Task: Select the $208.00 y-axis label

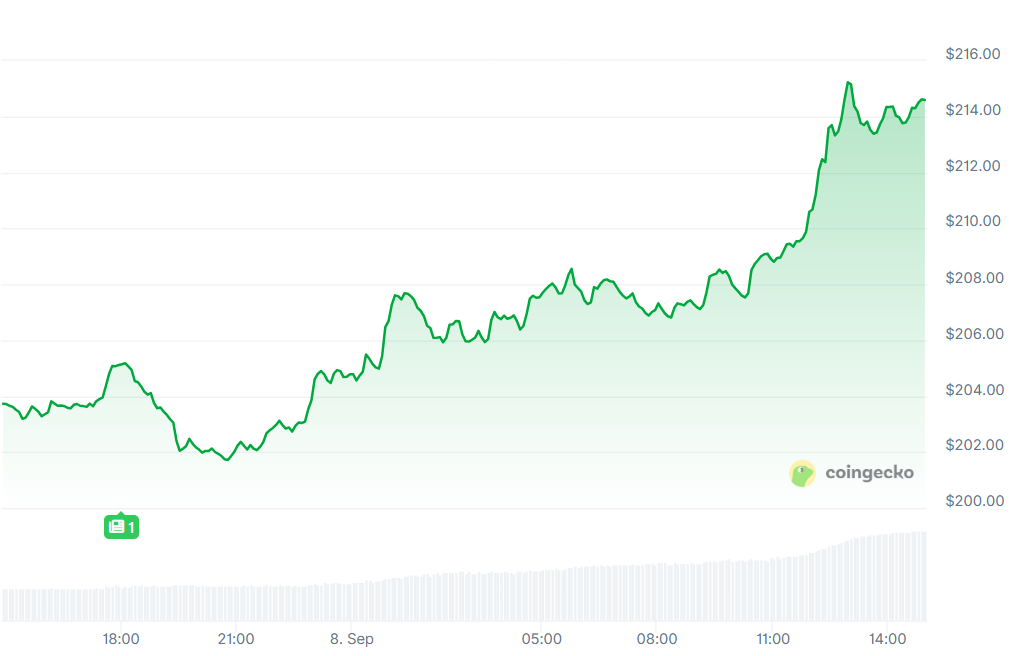Action: [x=972, y=278]
